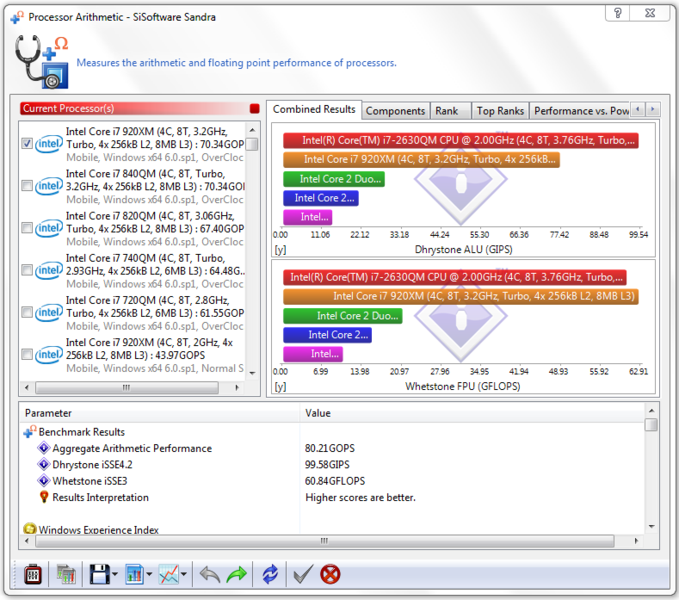
Task: Click the Dhrystone iSSE4.2 diamond icon
Action: [44, 464]
